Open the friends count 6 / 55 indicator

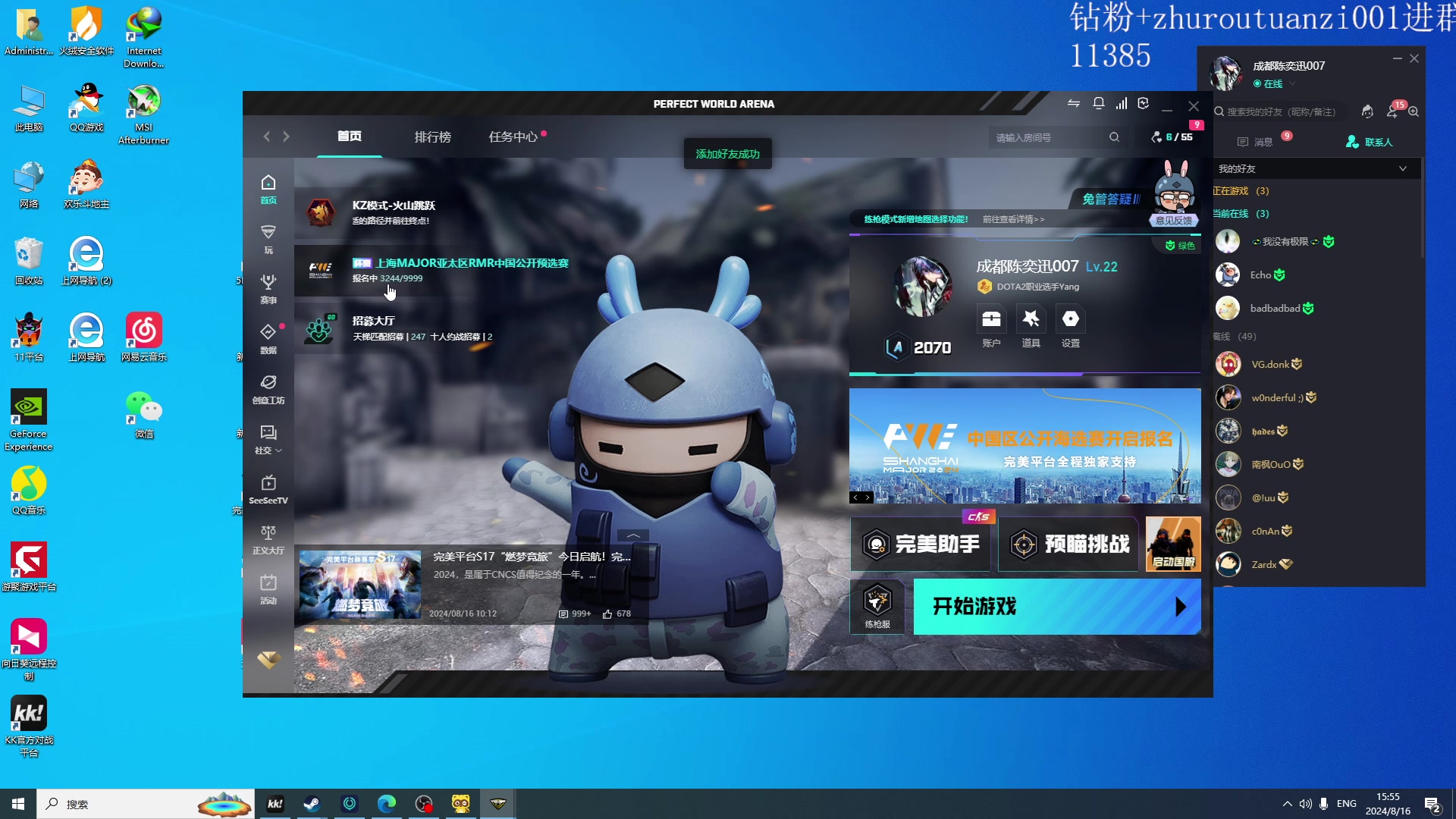pyautogui.click(x=1172, y=137)
